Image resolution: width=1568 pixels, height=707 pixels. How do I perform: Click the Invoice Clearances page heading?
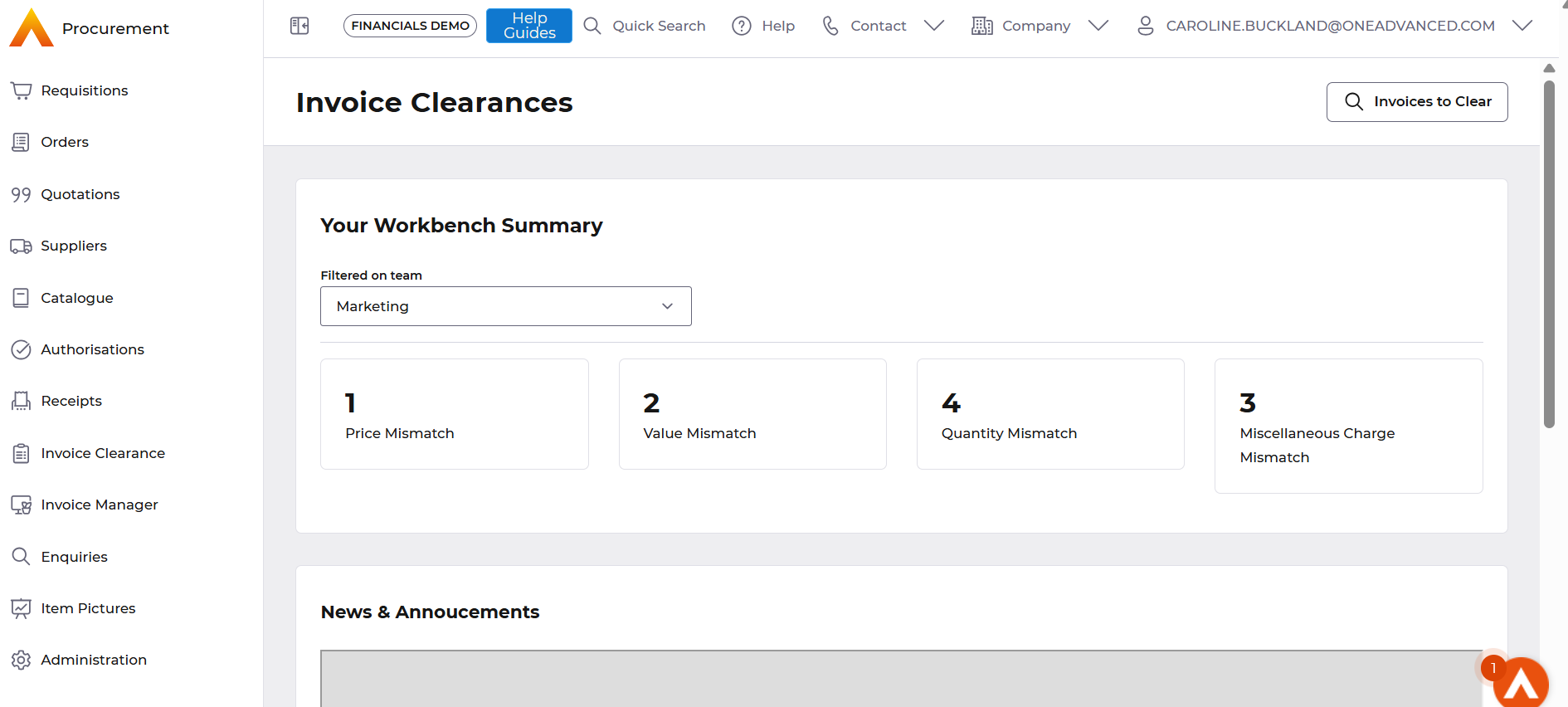434,102
